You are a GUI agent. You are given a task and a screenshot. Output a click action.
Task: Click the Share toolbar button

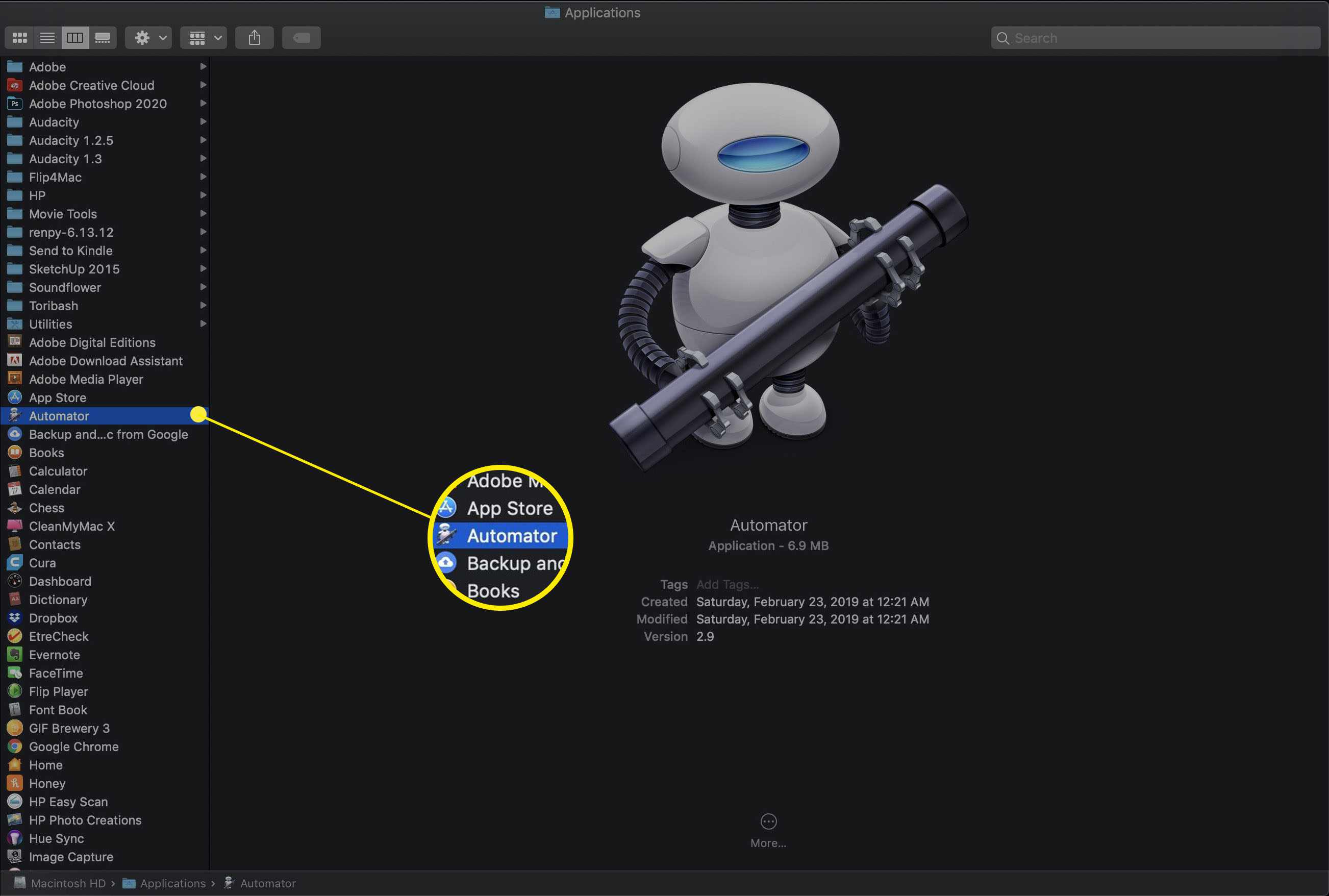pos(254,38)
